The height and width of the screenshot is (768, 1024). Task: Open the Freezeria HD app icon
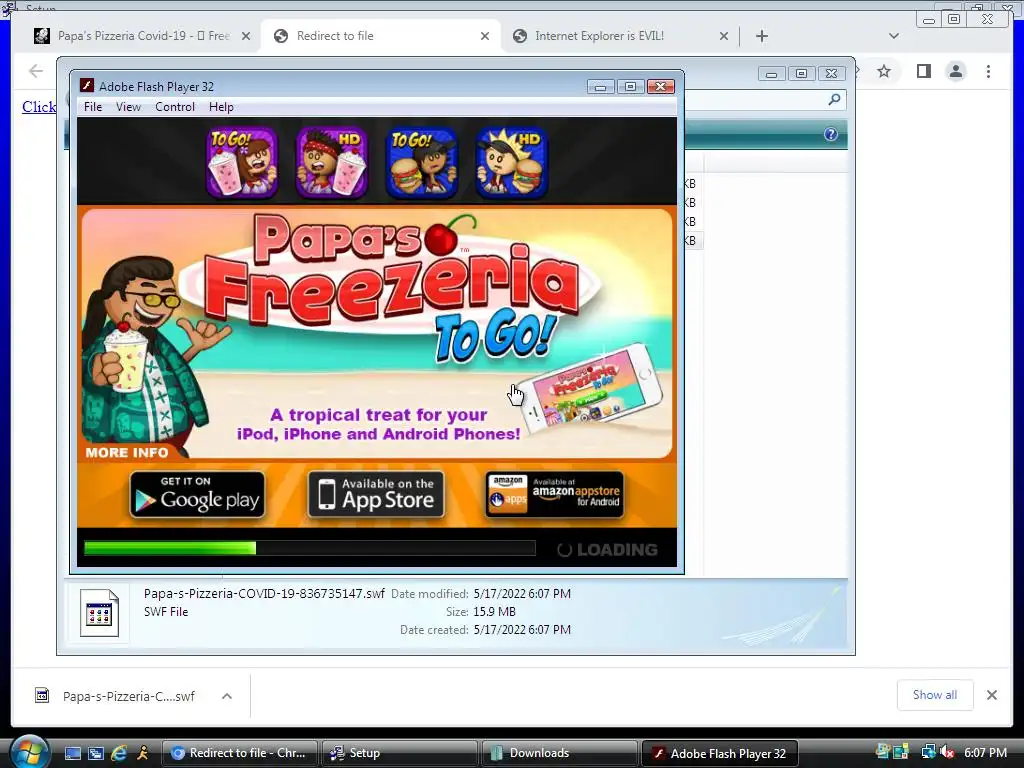332,163
